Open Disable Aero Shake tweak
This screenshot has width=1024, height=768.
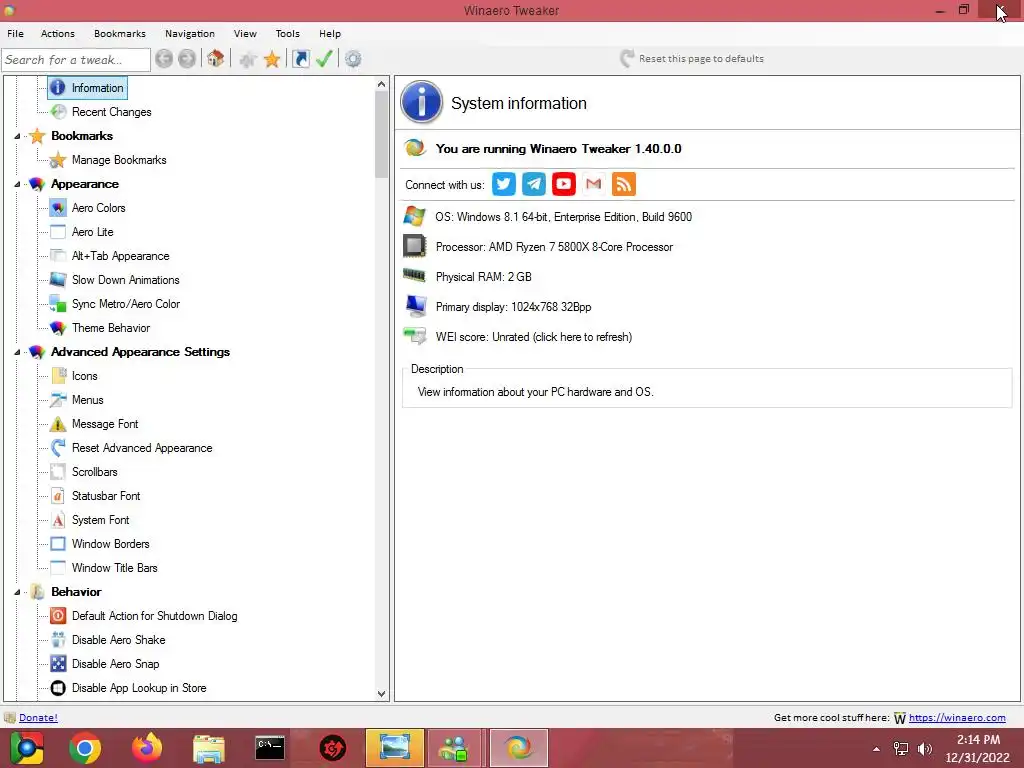point(119,640)
